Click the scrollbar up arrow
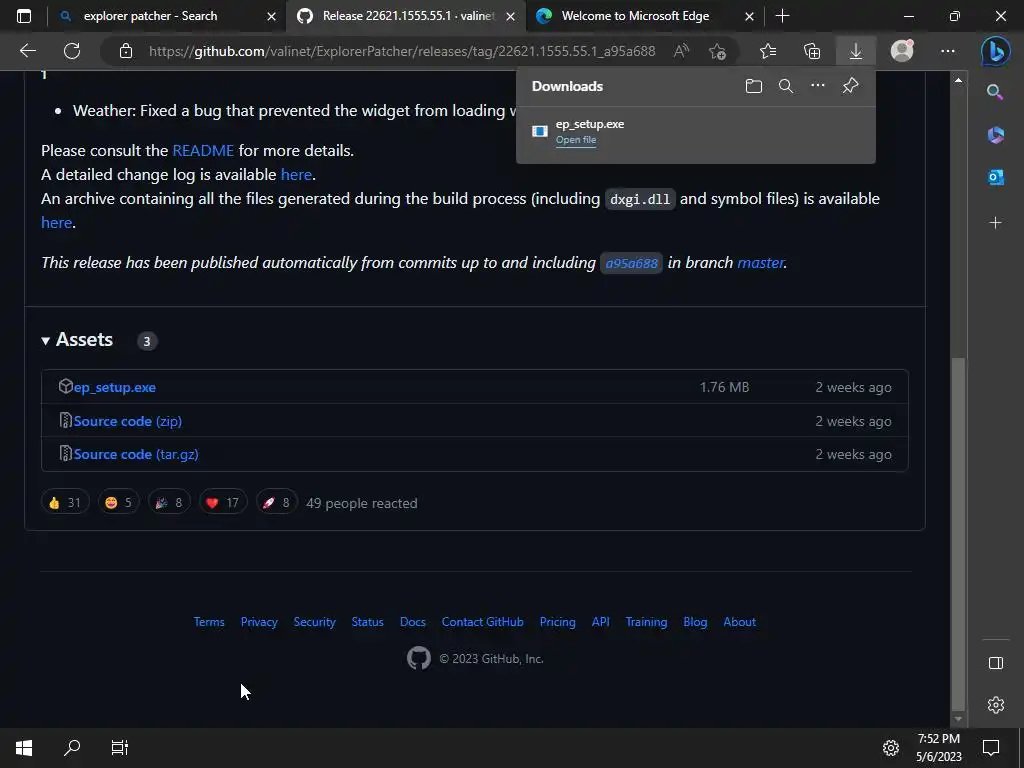Viewport: 1024px width, 768px height. point(958,80)
